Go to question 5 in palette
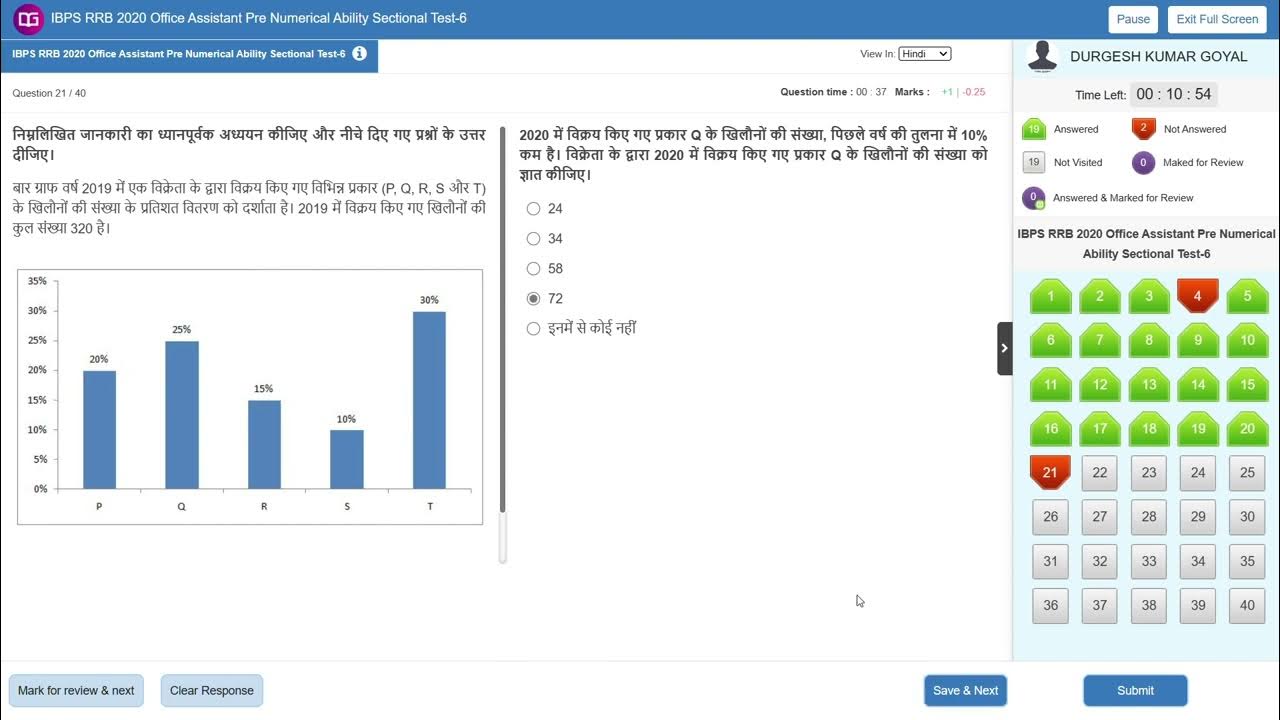The height and width of the screenshot is (720, 1280). [x=1247, y=296]
